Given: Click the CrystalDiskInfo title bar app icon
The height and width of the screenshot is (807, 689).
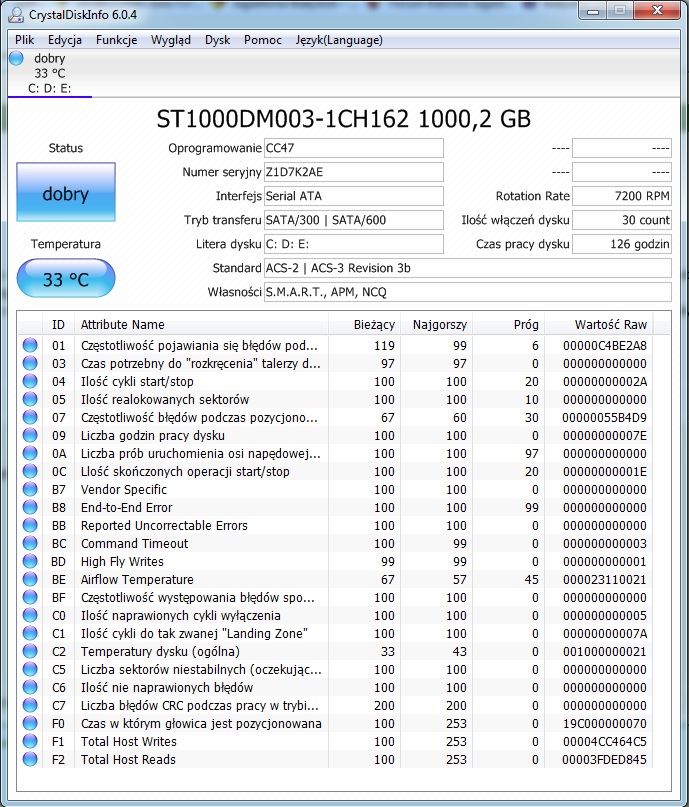Looking at the screenshot, I should coord(15,14).
